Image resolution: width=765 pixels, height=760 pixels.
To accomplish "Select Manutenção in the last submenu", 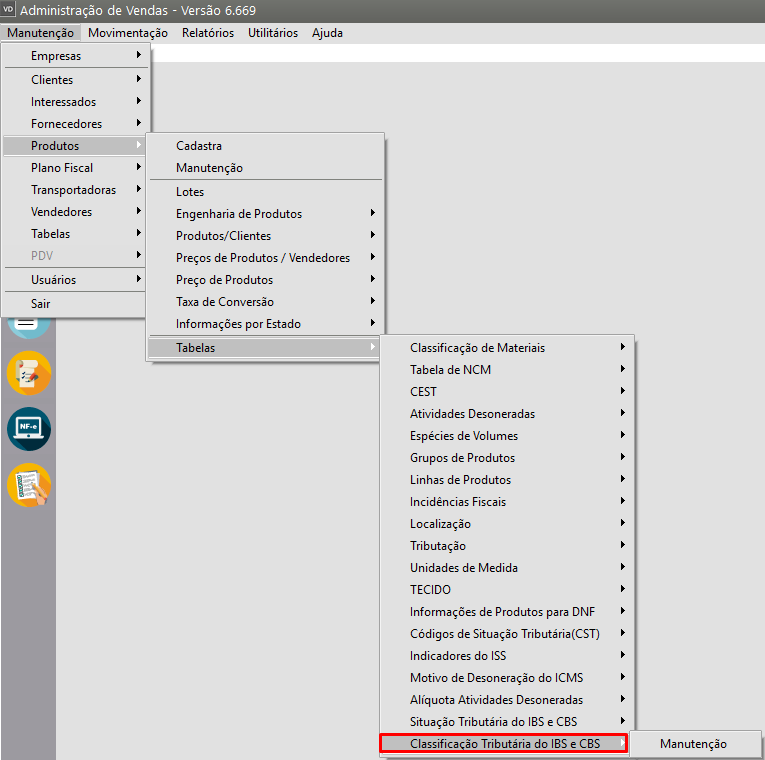I will tap(693, 744).
